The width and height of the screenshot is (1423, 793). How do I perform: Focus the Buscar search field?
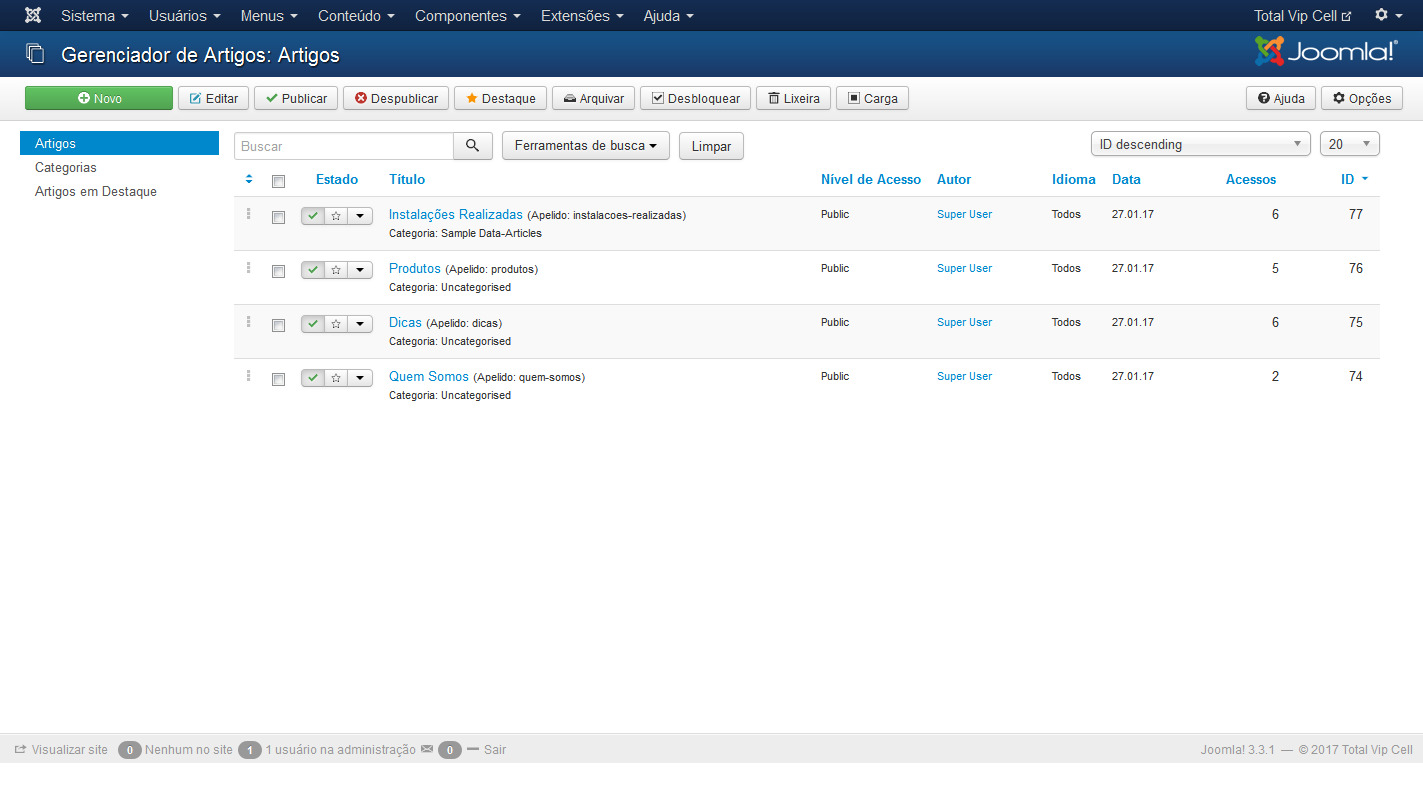pos(344,146)
